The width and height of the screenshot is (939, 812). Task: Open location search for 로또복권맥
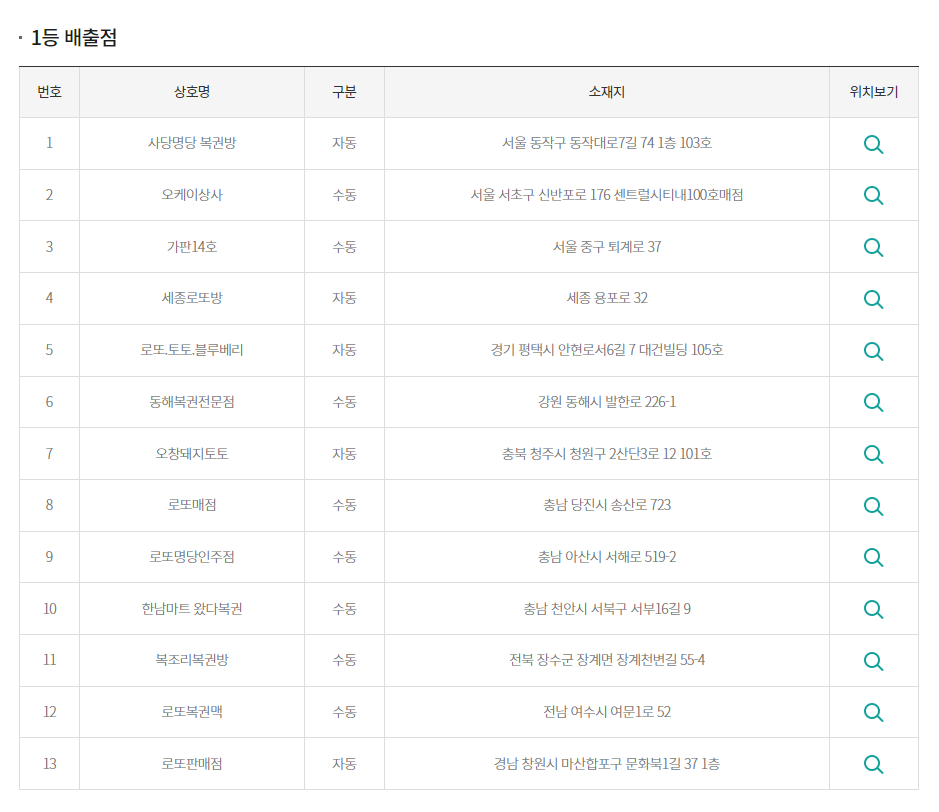pos(873,713)
